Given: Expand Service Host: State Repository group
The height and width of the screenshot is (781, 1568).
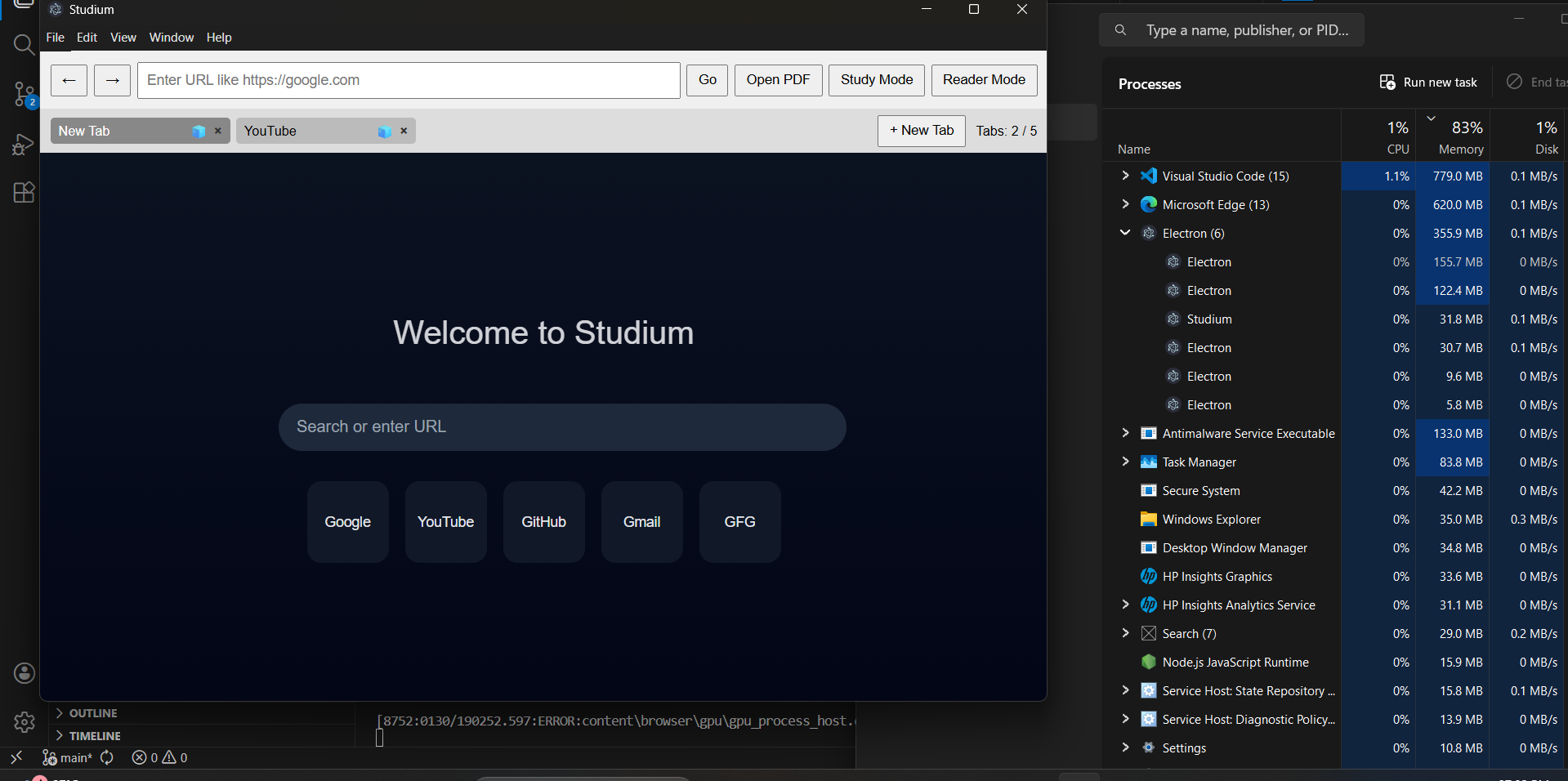Looking at the screenshot, I should click(x=1125, y=690).
